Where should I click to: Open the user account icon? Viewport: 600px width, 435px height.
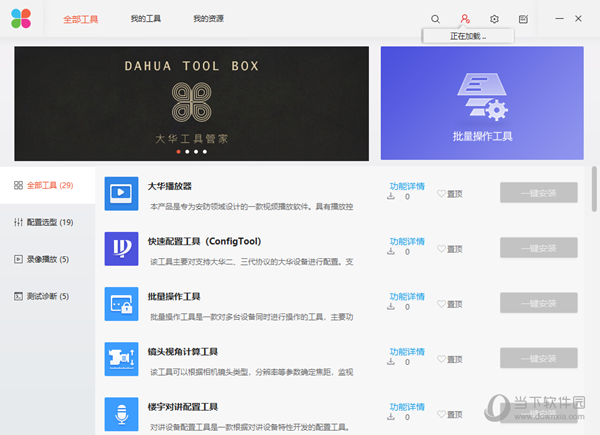[x=465, y=19]
